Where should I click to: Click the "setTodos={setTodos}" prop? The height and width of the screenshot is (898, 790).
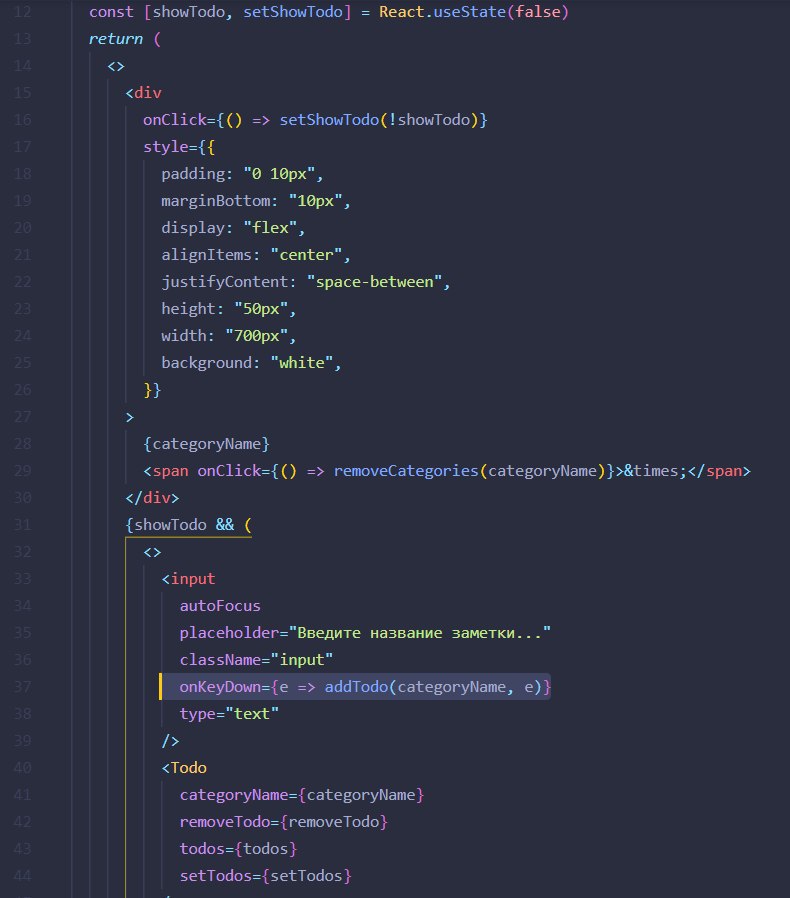pos(265,876)
